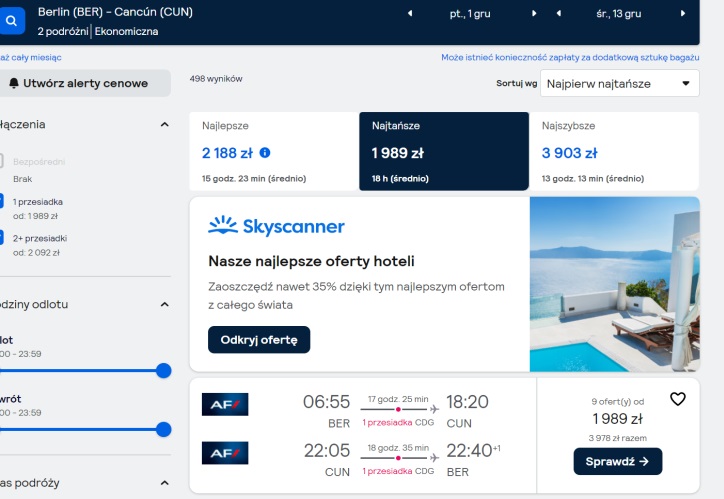Screen dimensions: 724x499
Task: Click the Skyscanner logo in ad
Action: (x=277, y=226)
